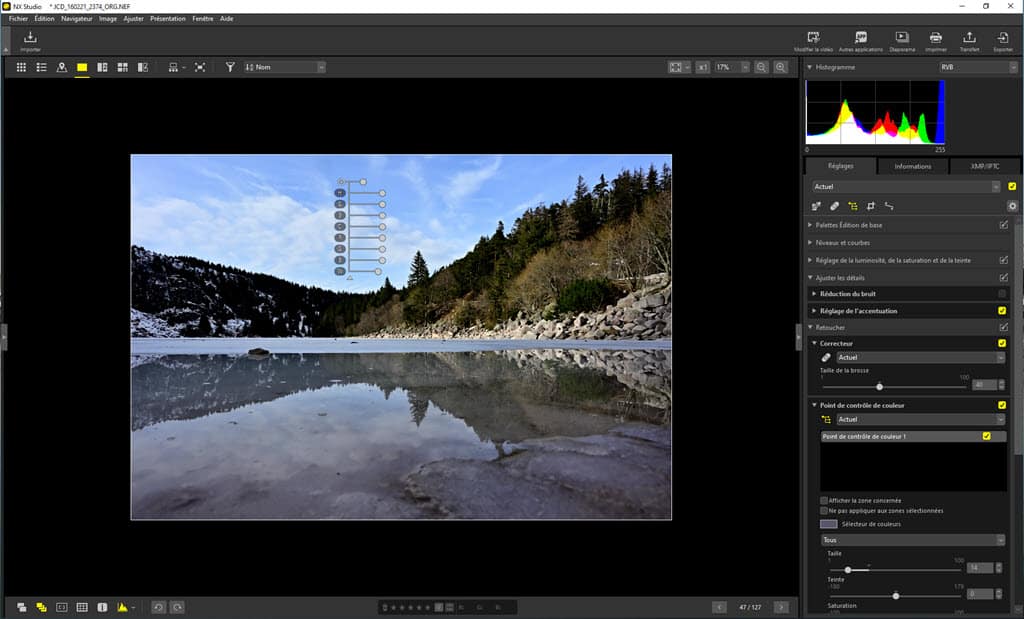The width and height of the screenshot is (1024, 619).
Task: Select 'Point de contrôle de couleur 1' entry
Action: click(x=900, y=437)
